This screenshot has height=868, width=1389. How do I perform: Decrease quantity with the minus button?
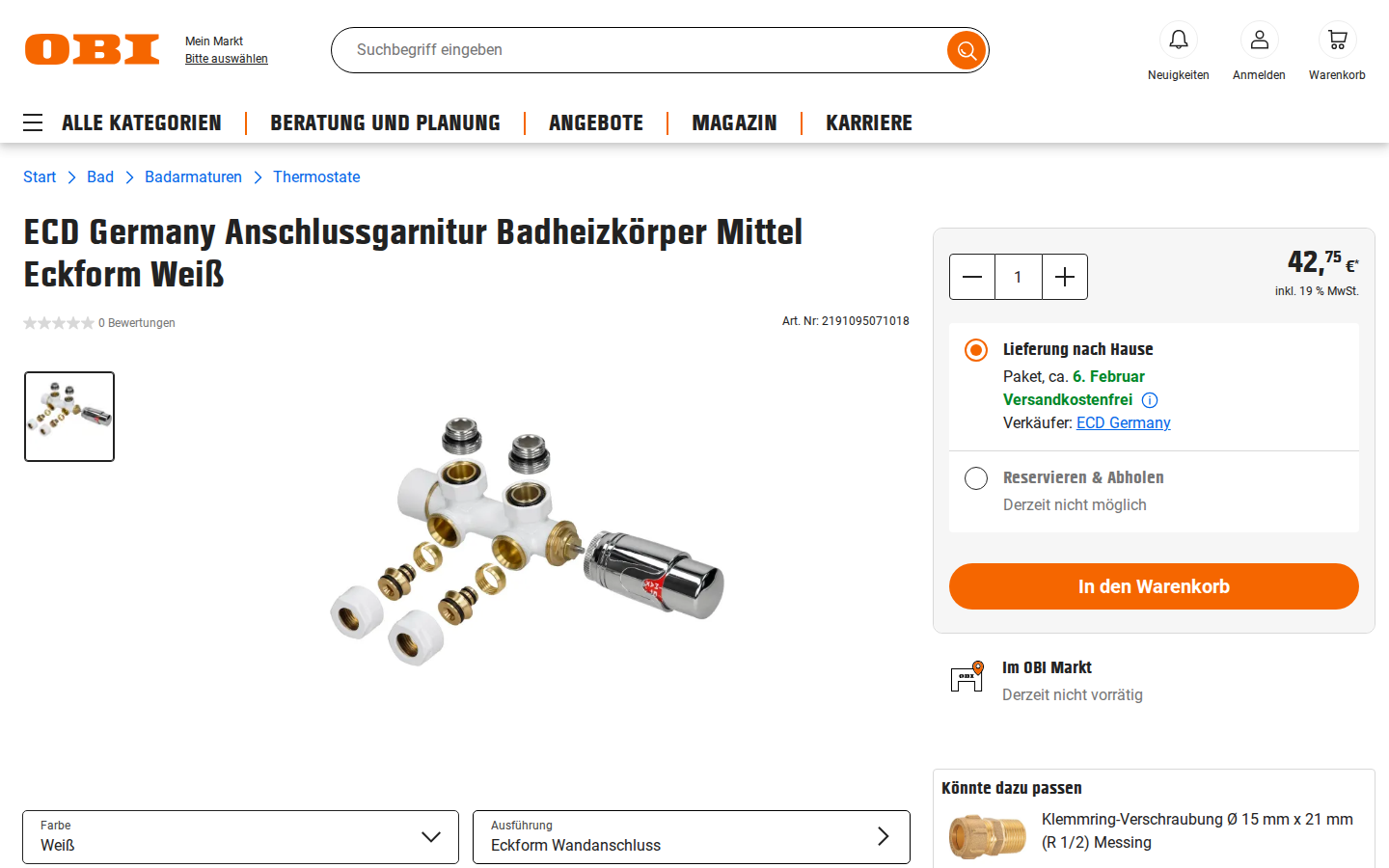tap(972, 277)
